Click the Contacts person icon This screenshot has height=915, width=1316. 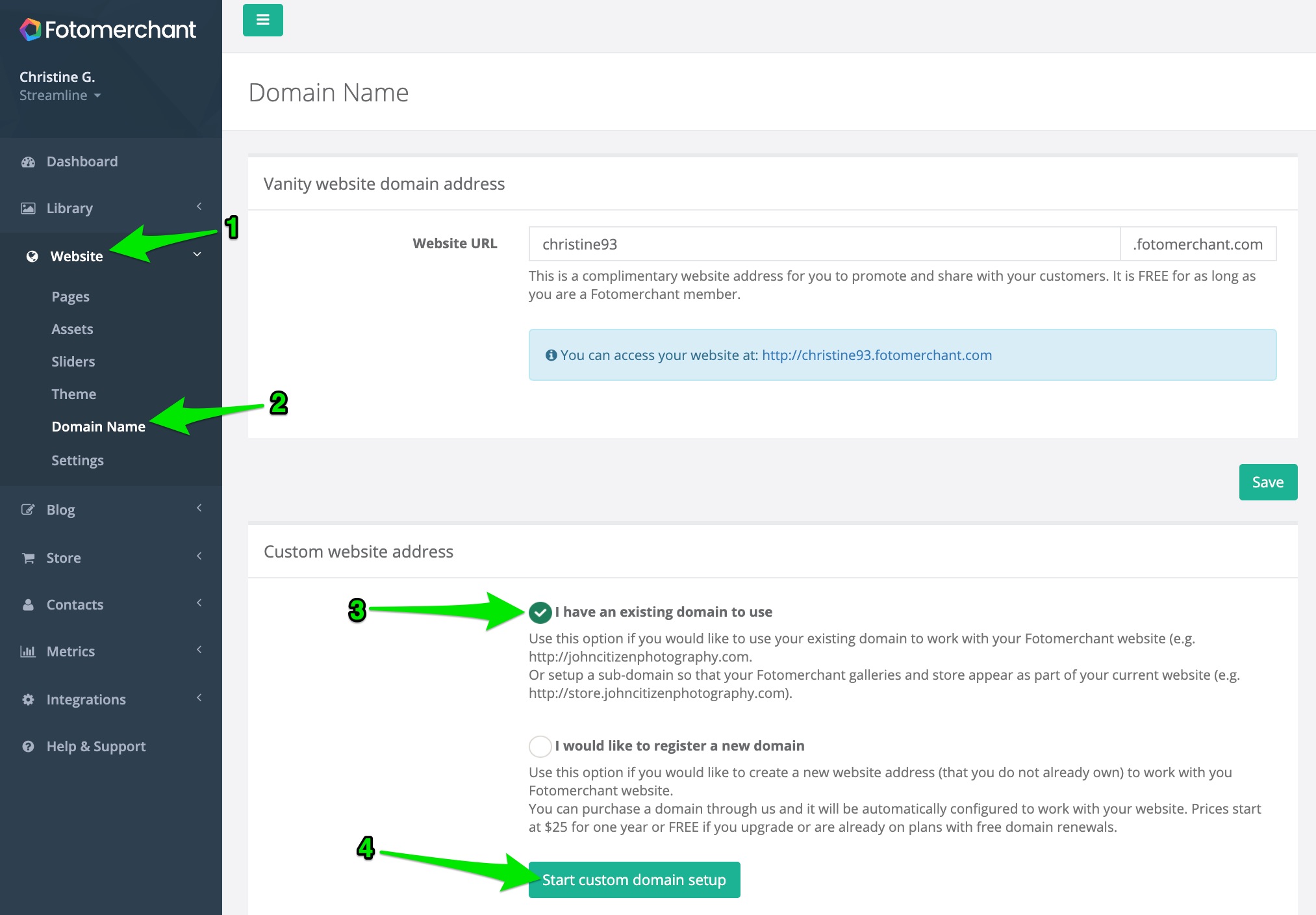coord(28,605)
